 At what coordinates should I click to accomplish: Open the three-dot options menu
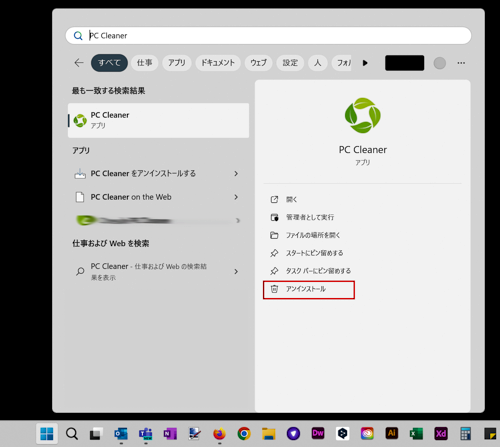(461, 63)
